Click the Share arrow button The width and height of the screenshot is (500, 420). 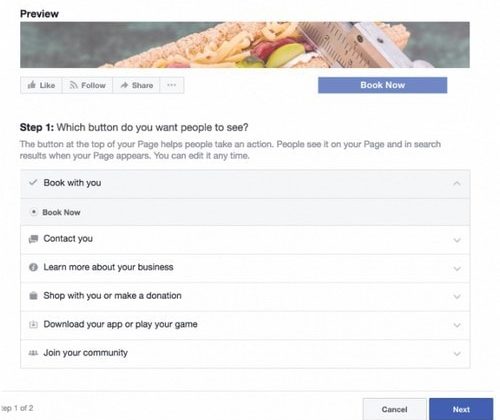pyautogui.click(x=136, y=85)
